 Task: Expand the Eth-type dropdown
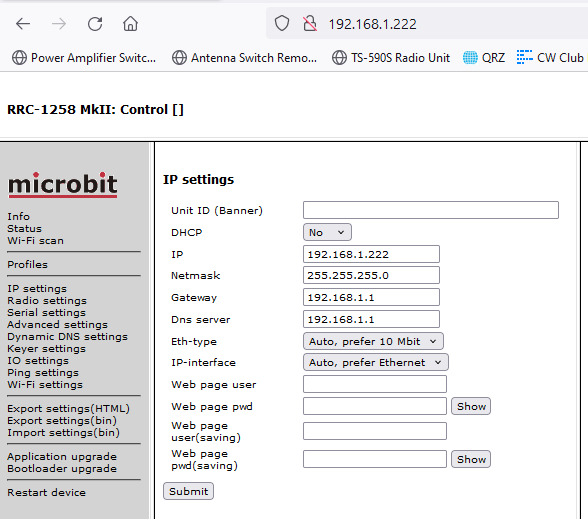coord(373,341)
